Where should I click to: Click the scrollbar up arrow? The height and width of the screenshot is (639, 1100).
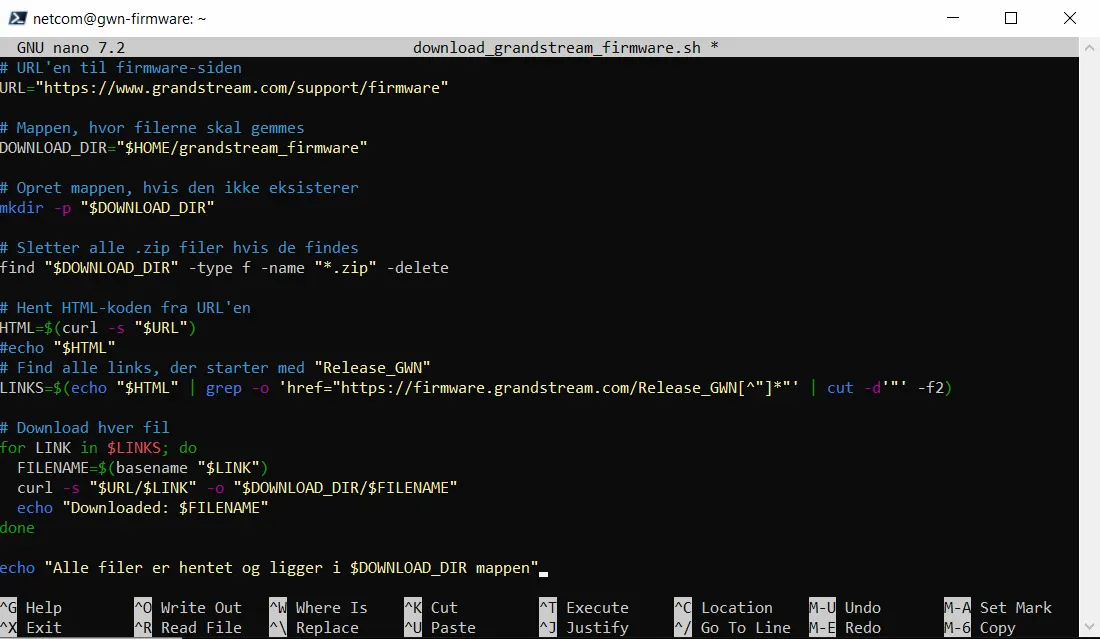pyautogui.click(x=1089, y=48)
